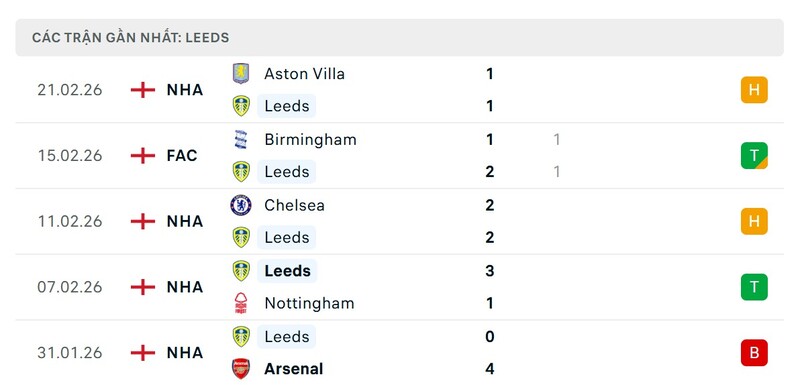This screenshot has height=385, width=800.
Task: Click red B badge for Arsenal match
Action: [x=754, y=353]
